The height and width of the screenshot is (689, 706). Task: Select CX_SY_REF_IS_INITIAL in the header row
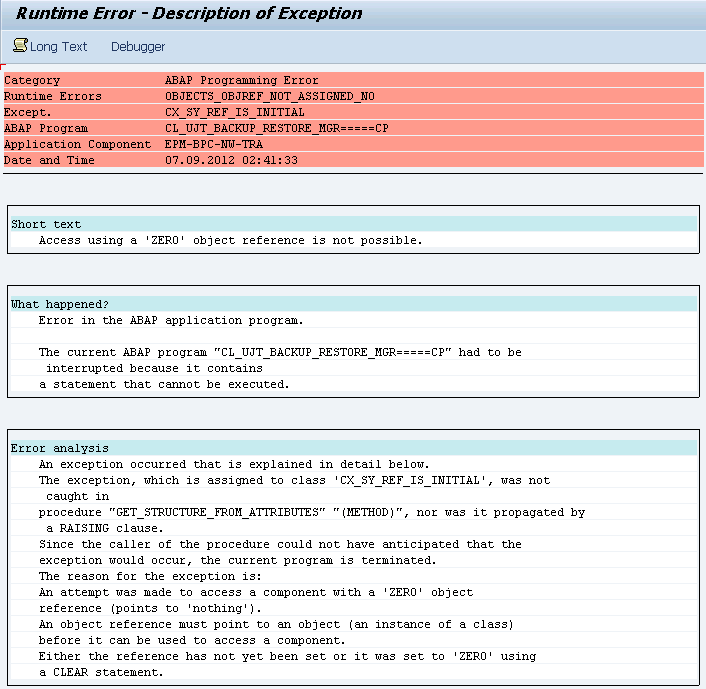click(x=235, y=112)
